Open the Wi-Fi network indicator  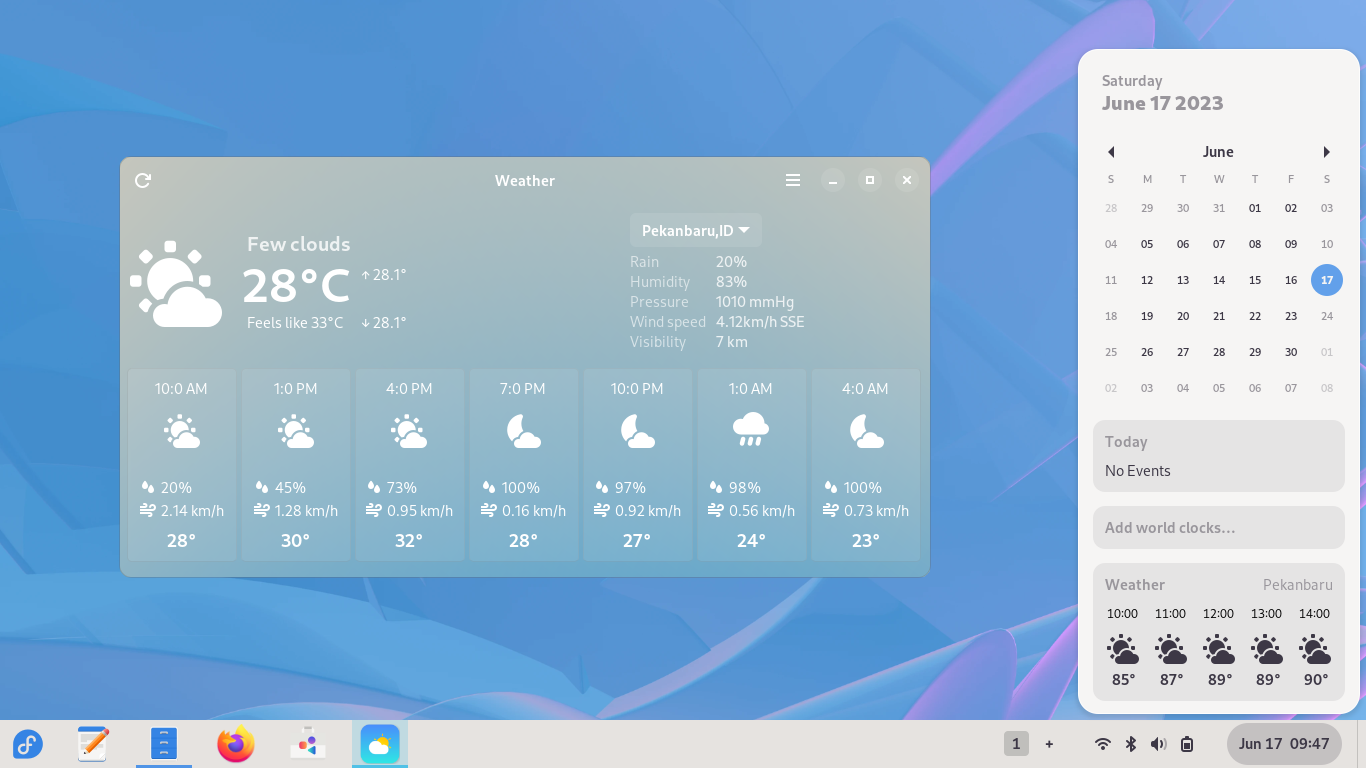(1103, 744)
